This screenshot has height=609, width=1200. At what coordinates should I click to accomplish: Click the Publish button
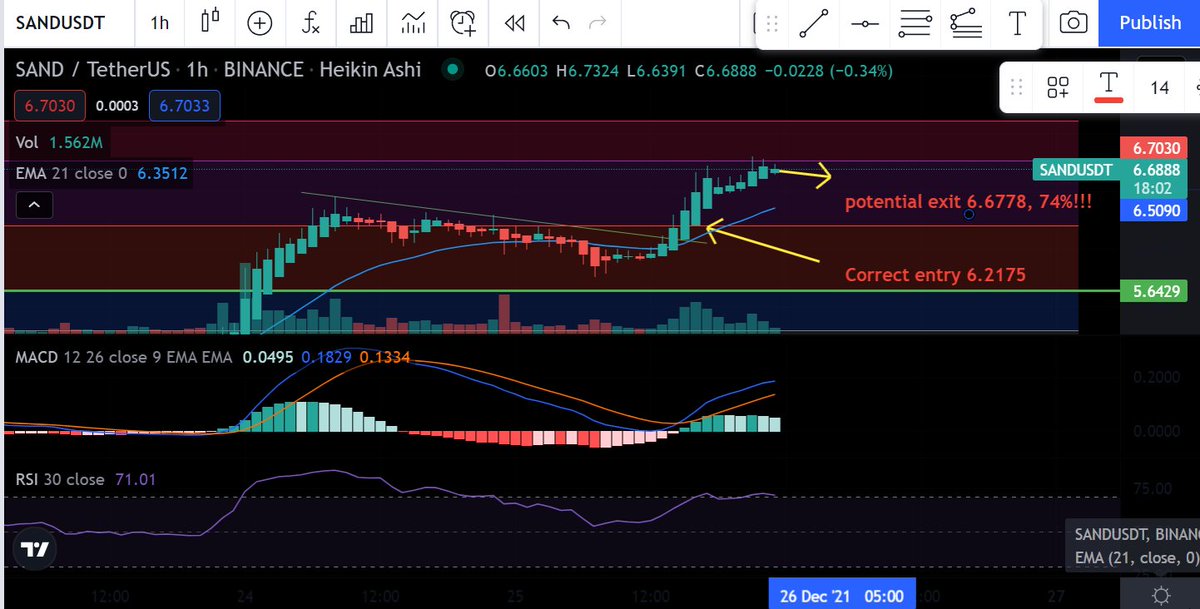click(1149, 22)
